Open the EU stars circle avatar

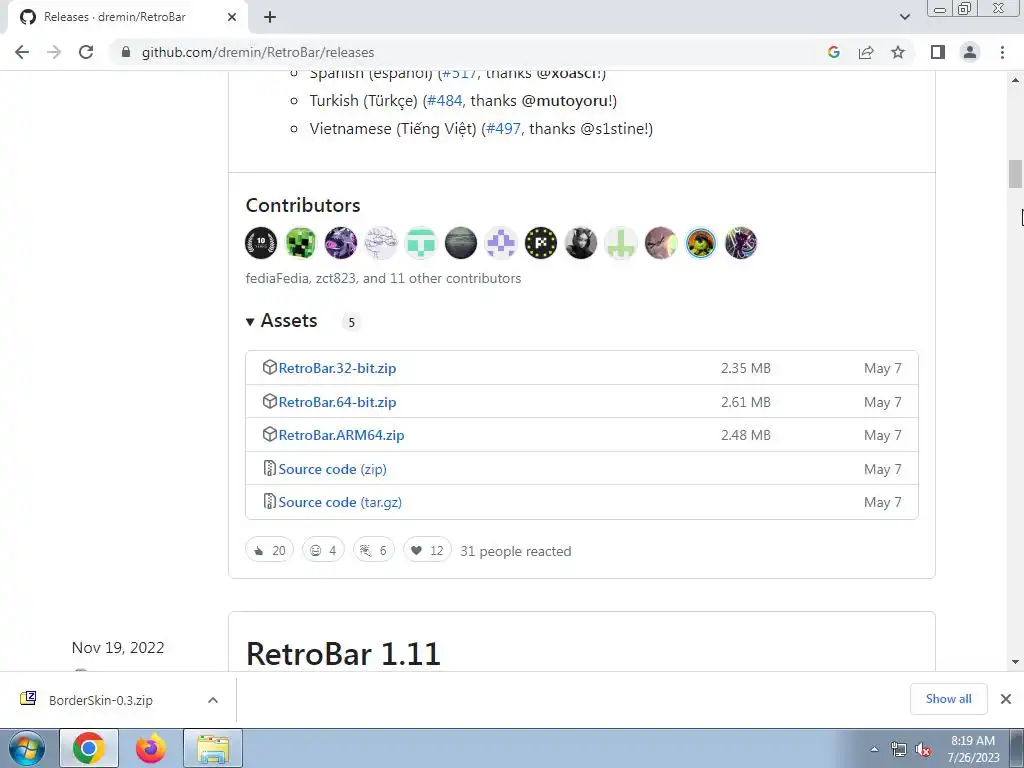541,243
